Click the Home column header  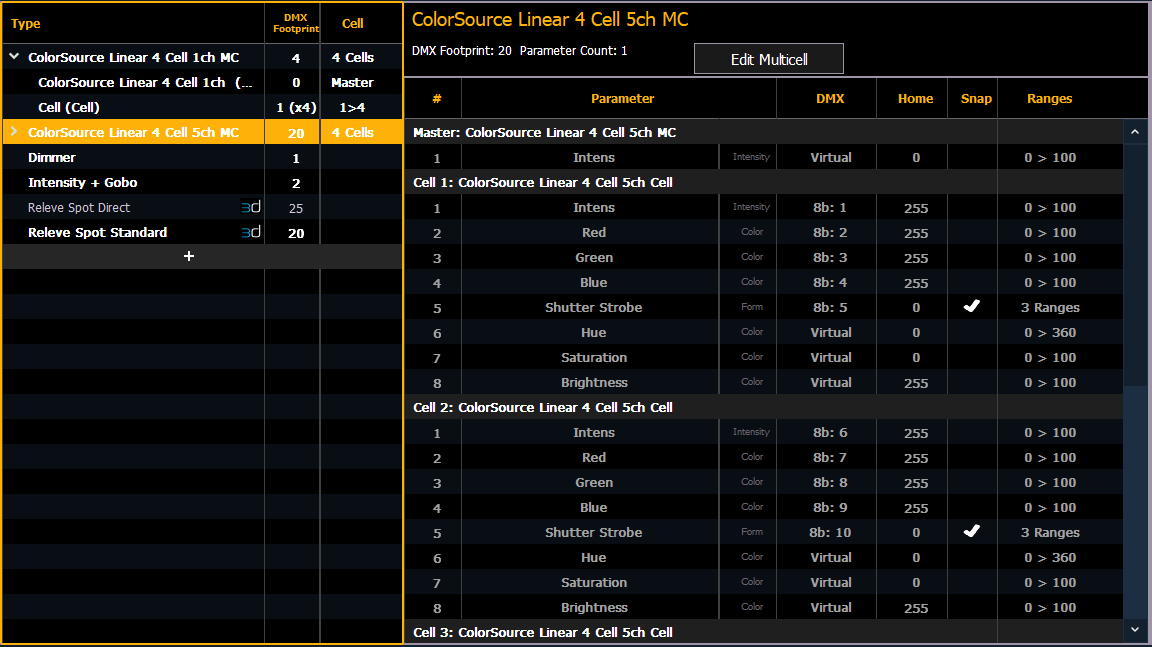point(915,98)
